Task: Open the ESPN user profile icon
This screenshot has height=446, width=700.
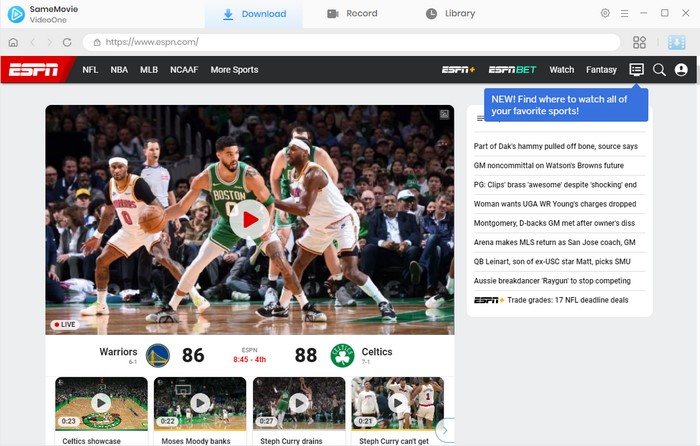Action: click(x=681, y=70)
